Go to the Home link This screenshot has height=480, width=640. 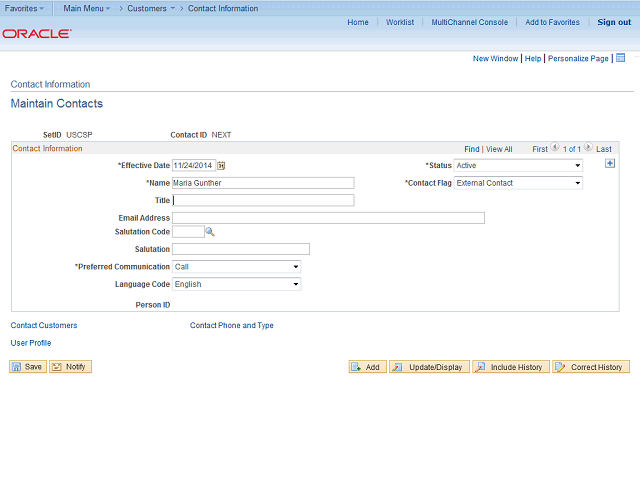[x=358, y=22]
